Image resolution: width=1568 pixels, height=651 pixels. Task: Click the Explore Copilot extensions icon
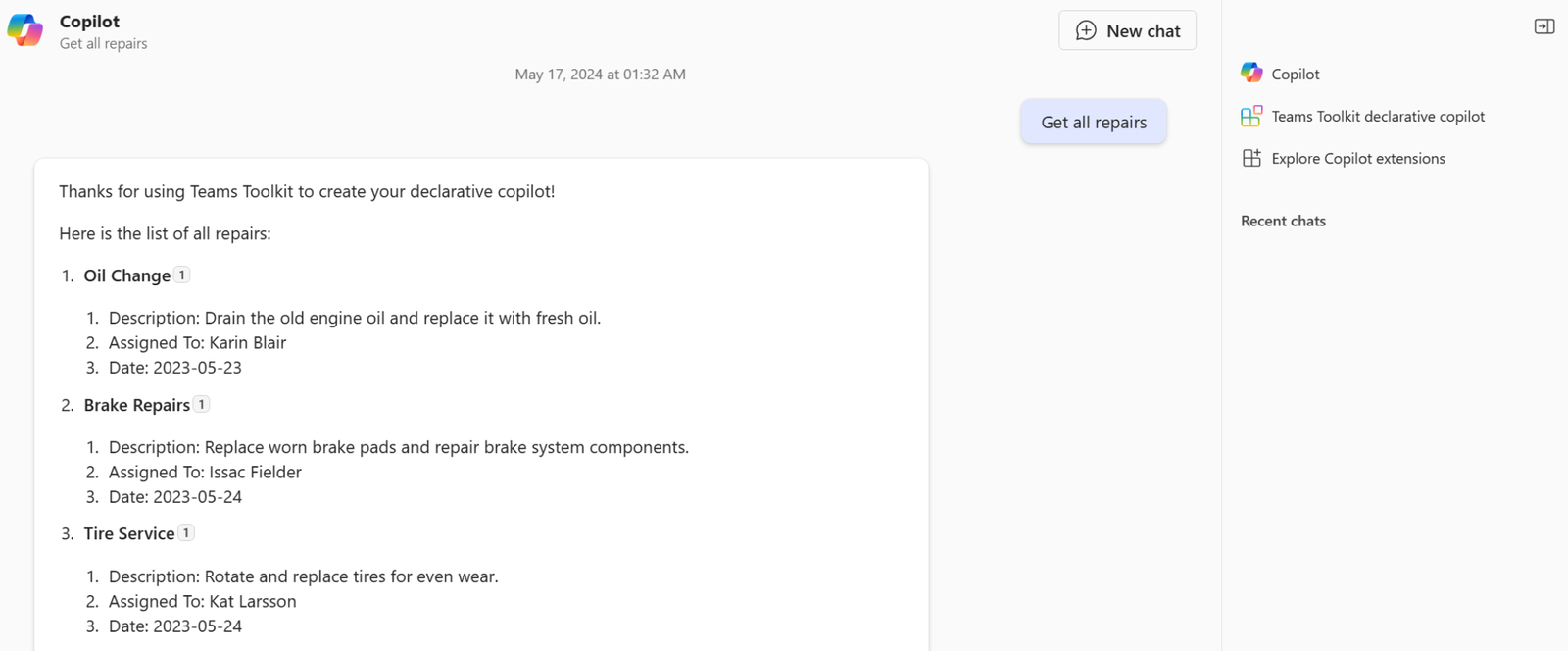[1250, 158]
